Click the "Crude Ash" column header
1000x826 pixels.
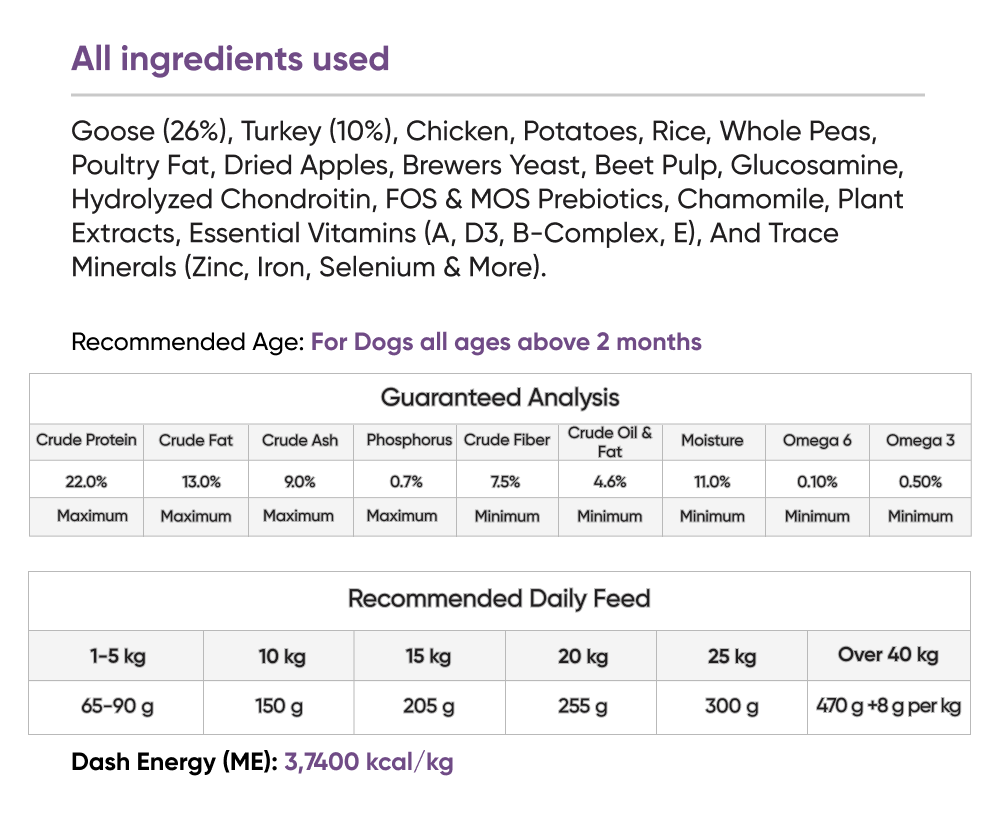(300, 440)
